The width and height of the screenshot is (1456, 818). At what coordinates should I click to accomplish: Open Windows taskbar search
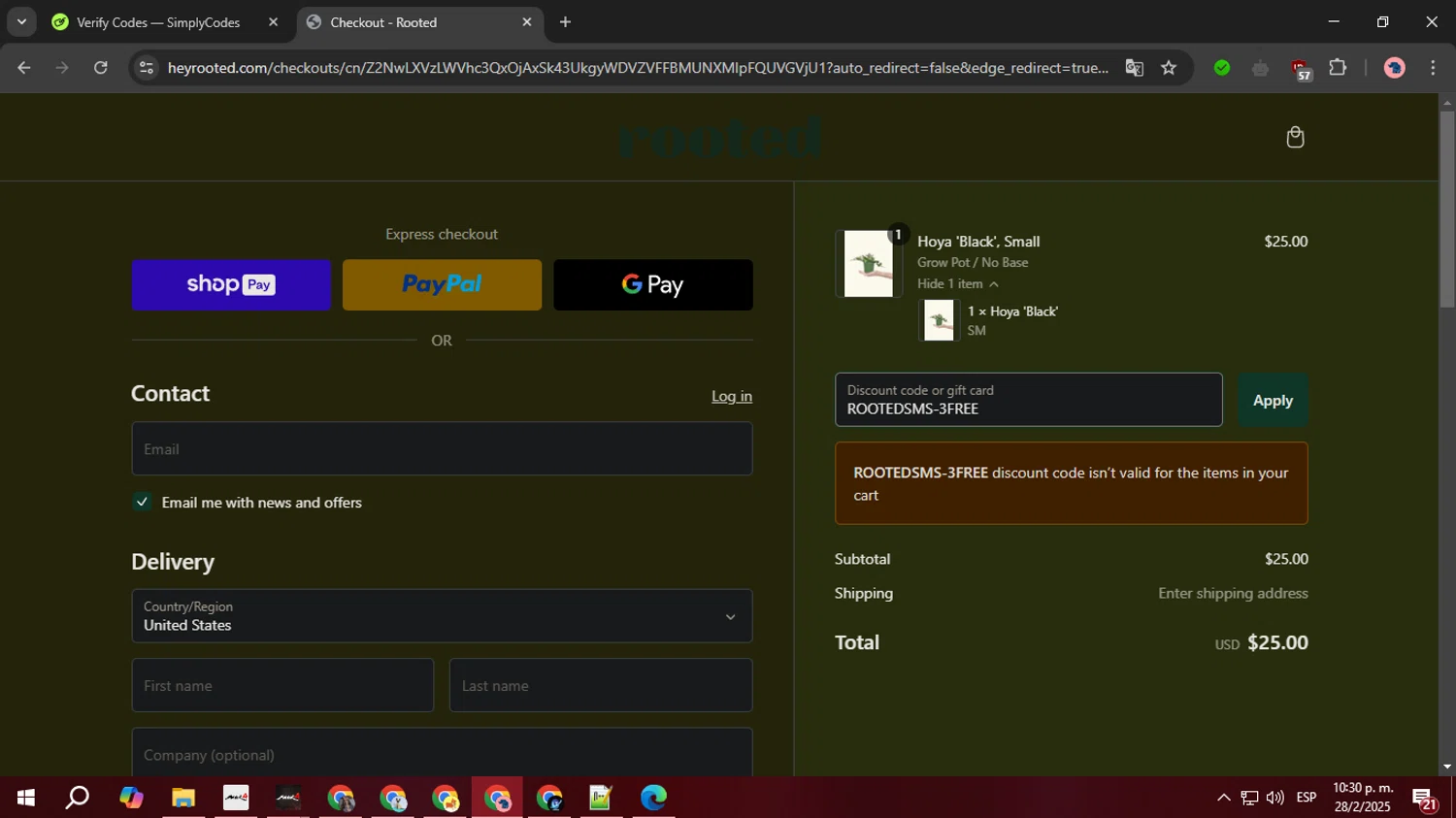tap(78, 798)
